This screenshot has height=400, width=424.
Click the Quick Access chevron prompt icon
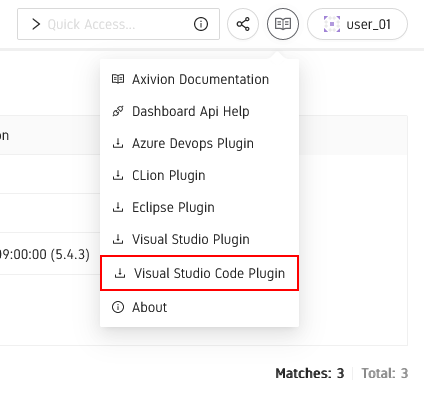pyautogui.click(x=36, y=24)
